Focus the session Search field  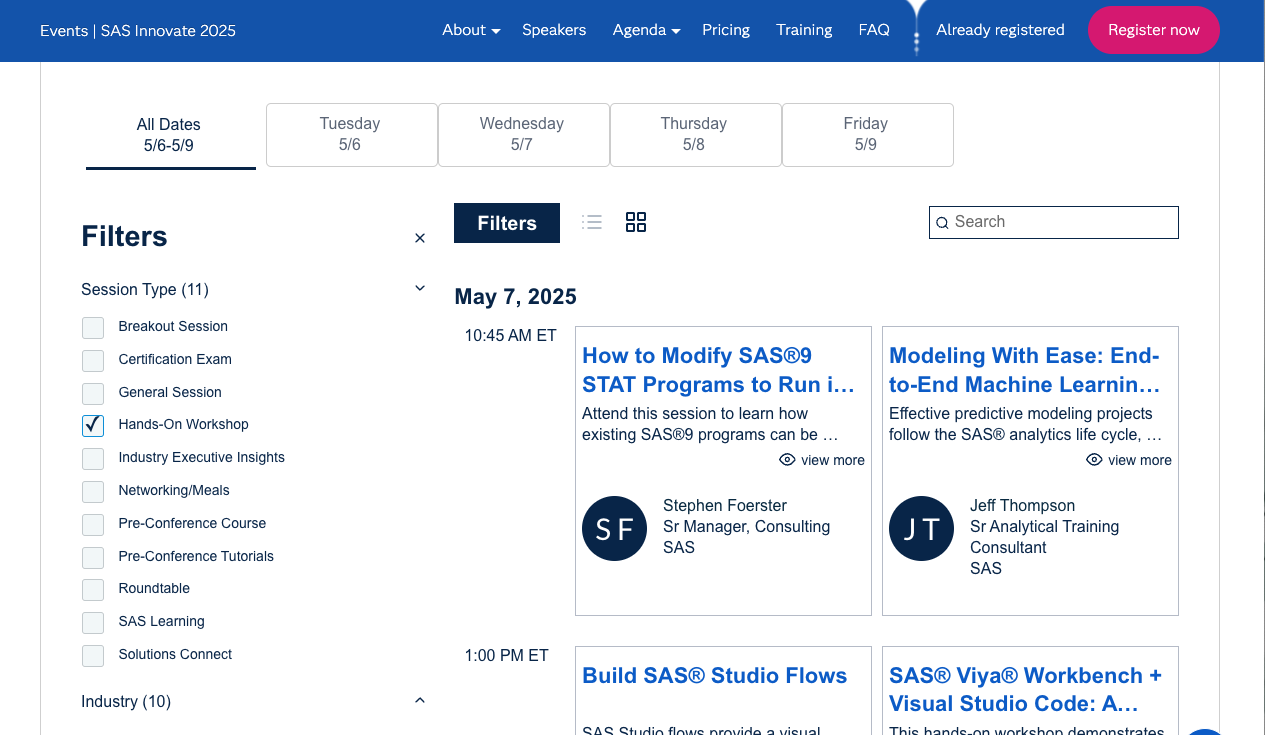point(1062,222)
